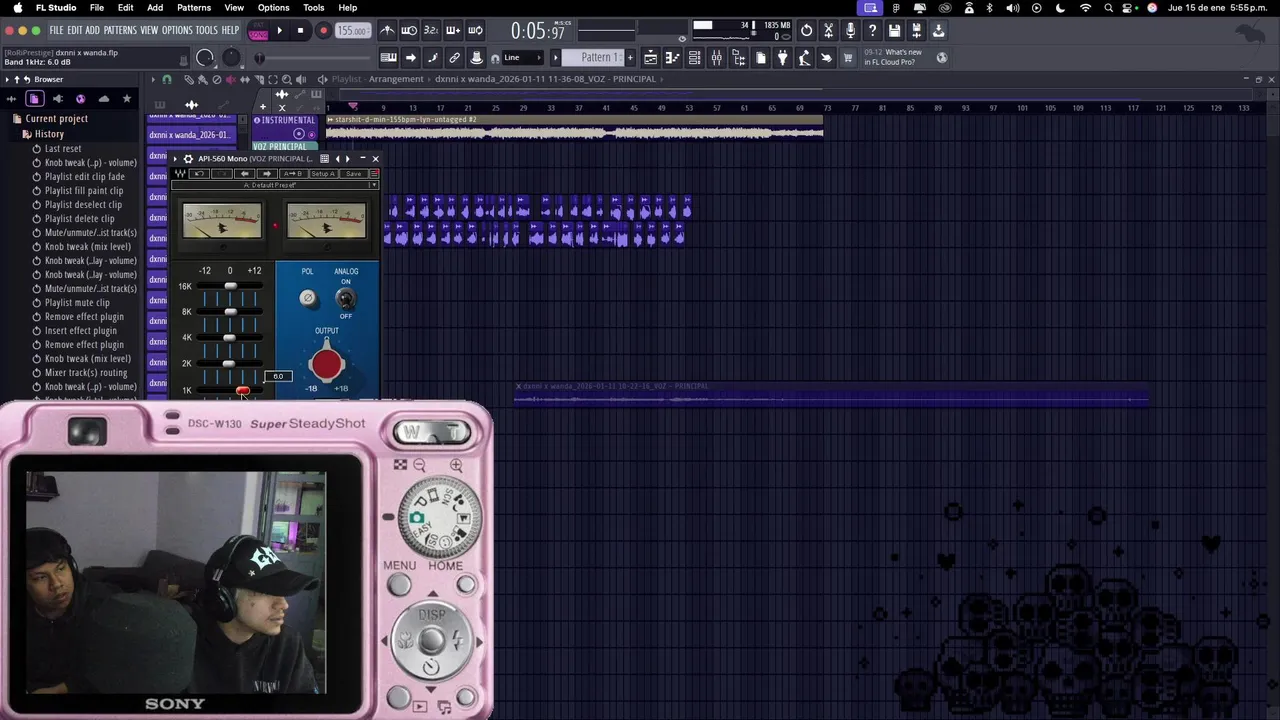Expand API-560 plugin menu arrow
The height and width of the screenshot is (720, 1280).
click(176, 159)
